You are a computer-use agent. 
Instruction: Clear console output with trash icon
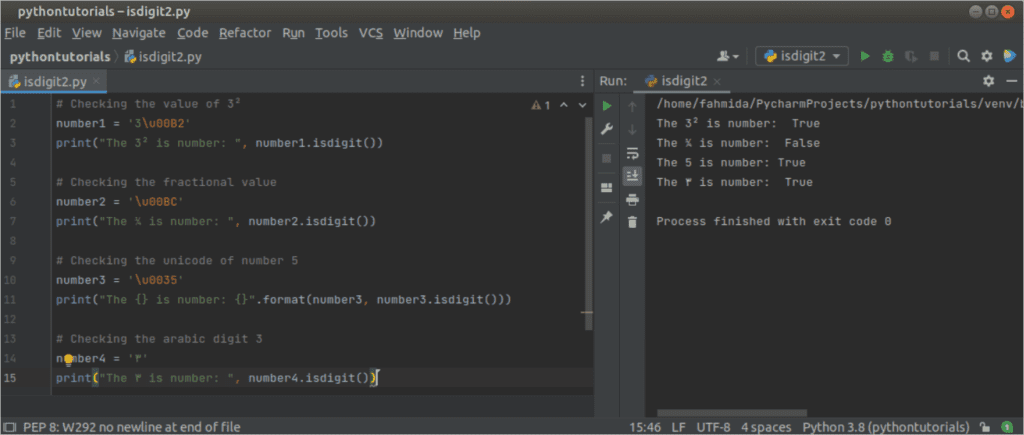click(x=632, y=222)
